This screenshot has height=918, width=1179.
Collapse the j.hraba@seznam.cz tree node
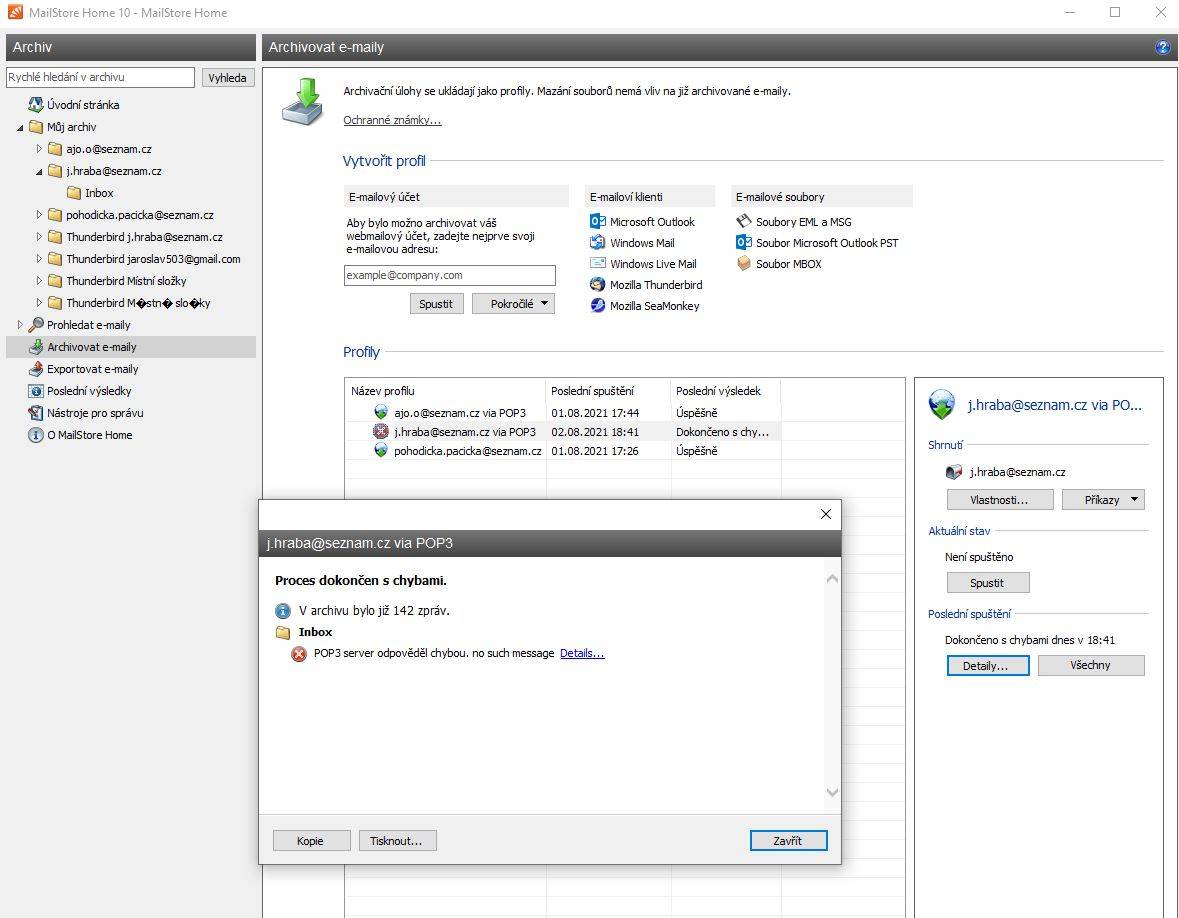39,171
